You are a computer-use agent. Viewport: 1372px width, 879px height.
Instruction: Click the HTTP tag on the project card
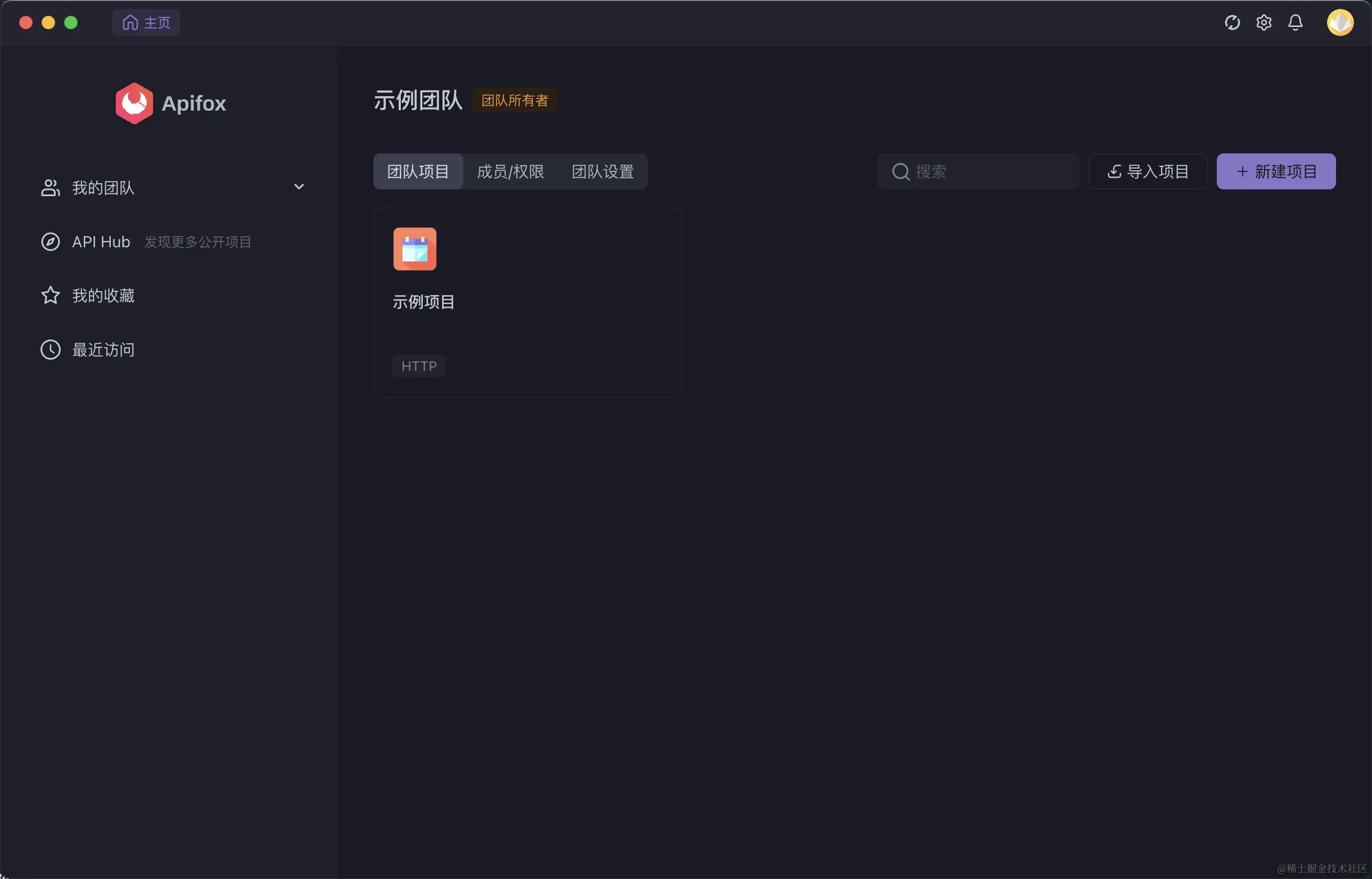(418, 366)
